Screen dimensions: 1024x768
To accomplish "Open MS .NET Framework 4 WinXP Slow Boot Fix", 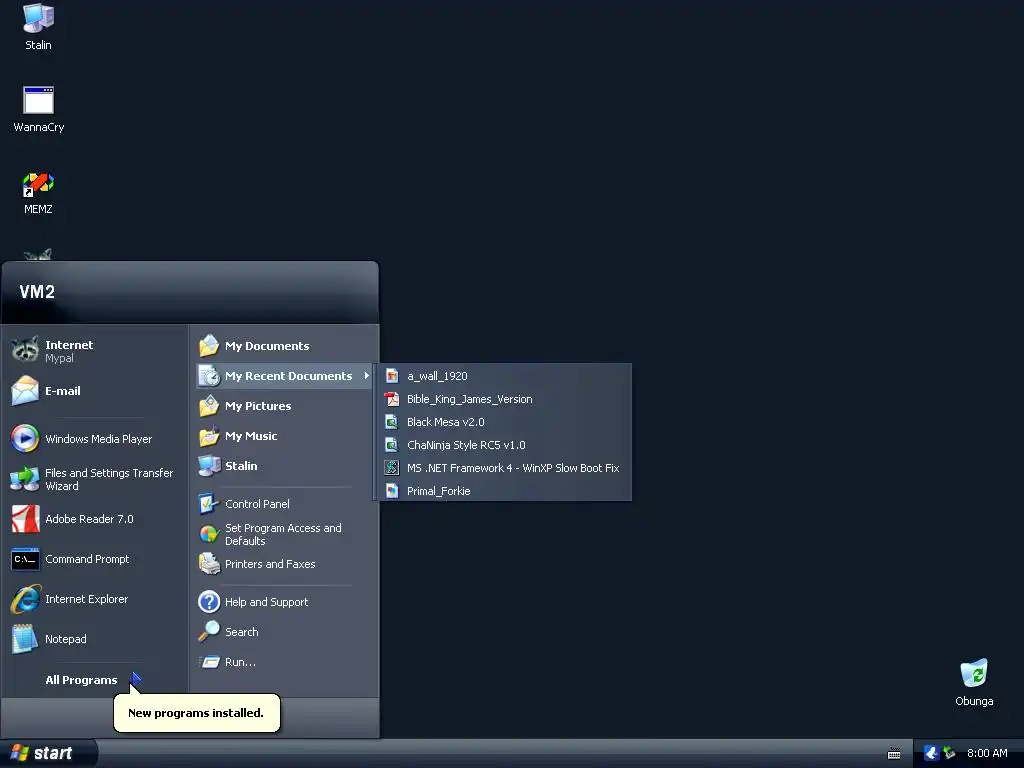I will tap(505, 468).
